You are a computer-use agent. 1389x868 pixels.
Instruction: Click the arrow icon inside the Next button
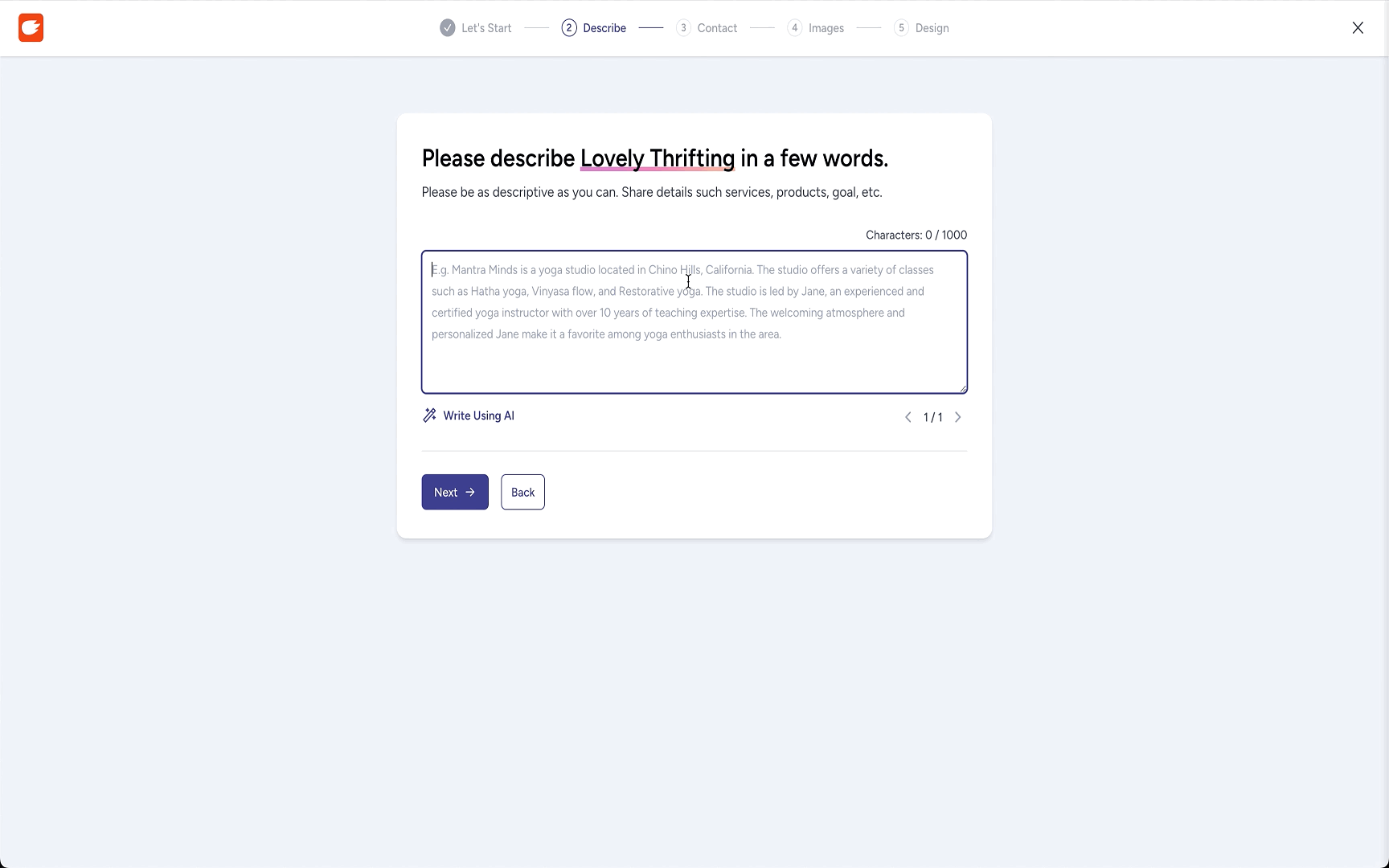(x=469, y=492)
